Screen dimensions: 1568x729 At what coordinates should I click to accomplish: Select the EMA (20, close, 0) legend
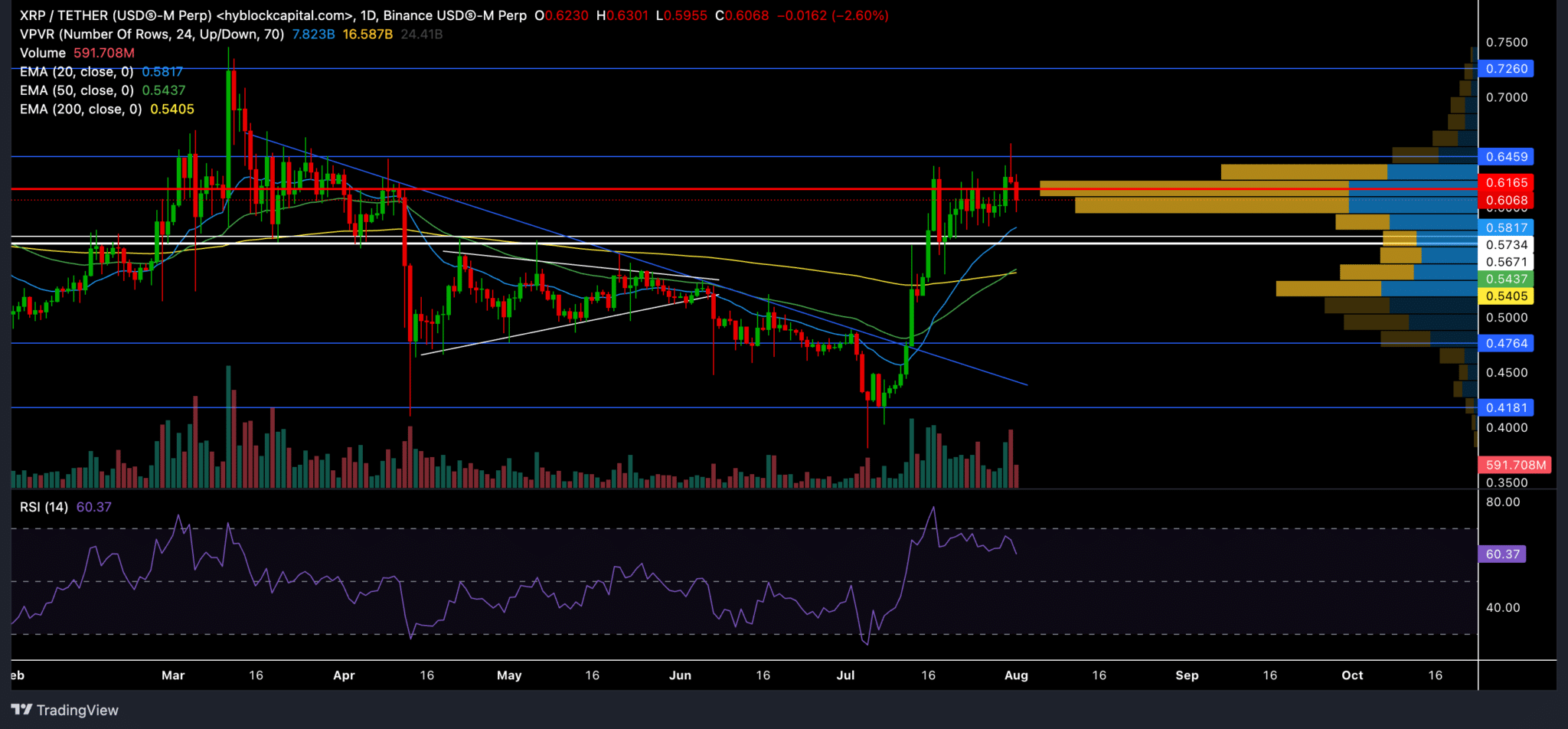[101, 71]
